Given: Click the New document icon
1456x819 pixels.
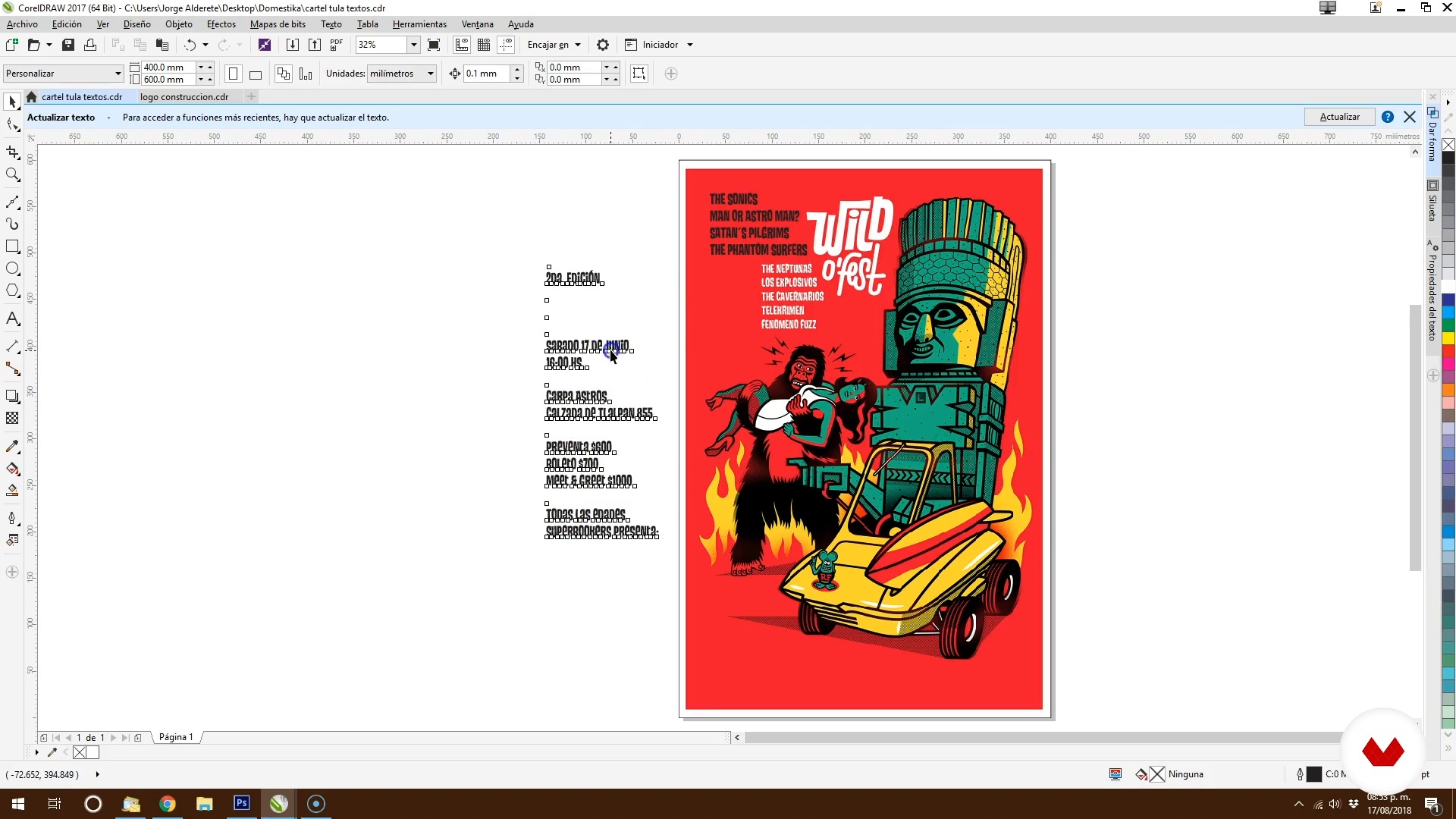Looking at the screenshot, I should tap(12, 45).
